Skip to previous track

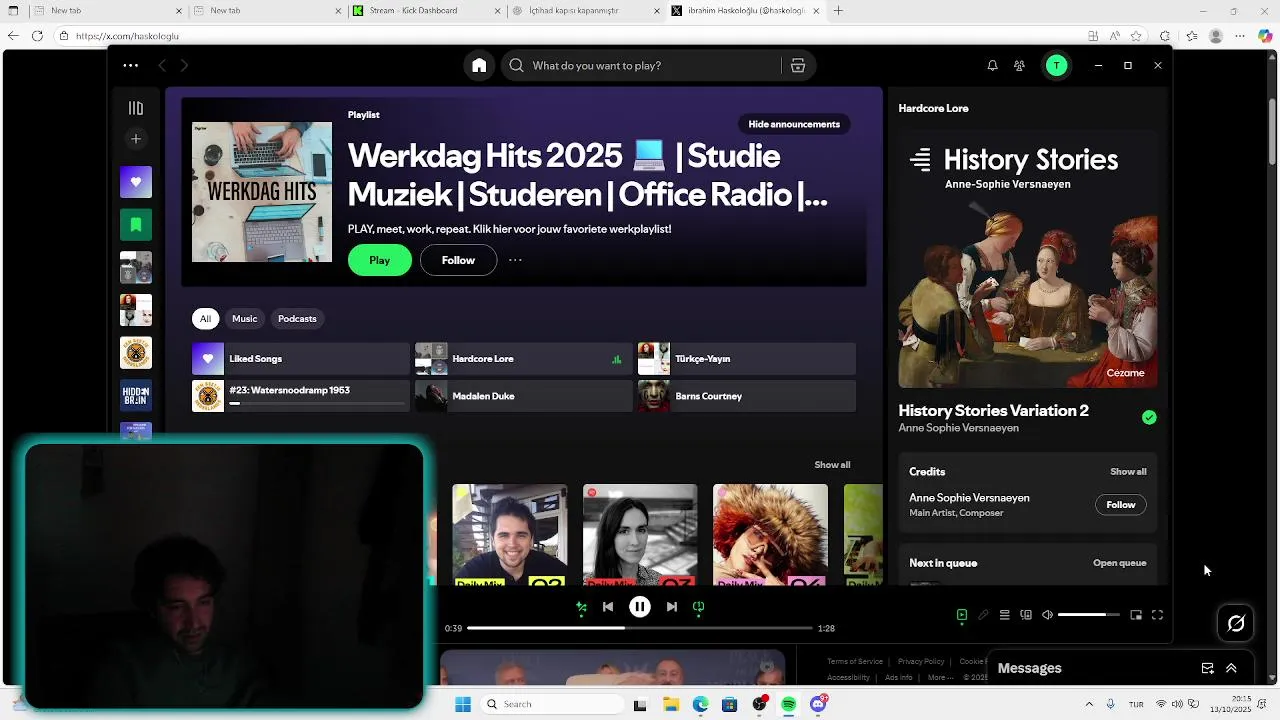tap(608, 606)
